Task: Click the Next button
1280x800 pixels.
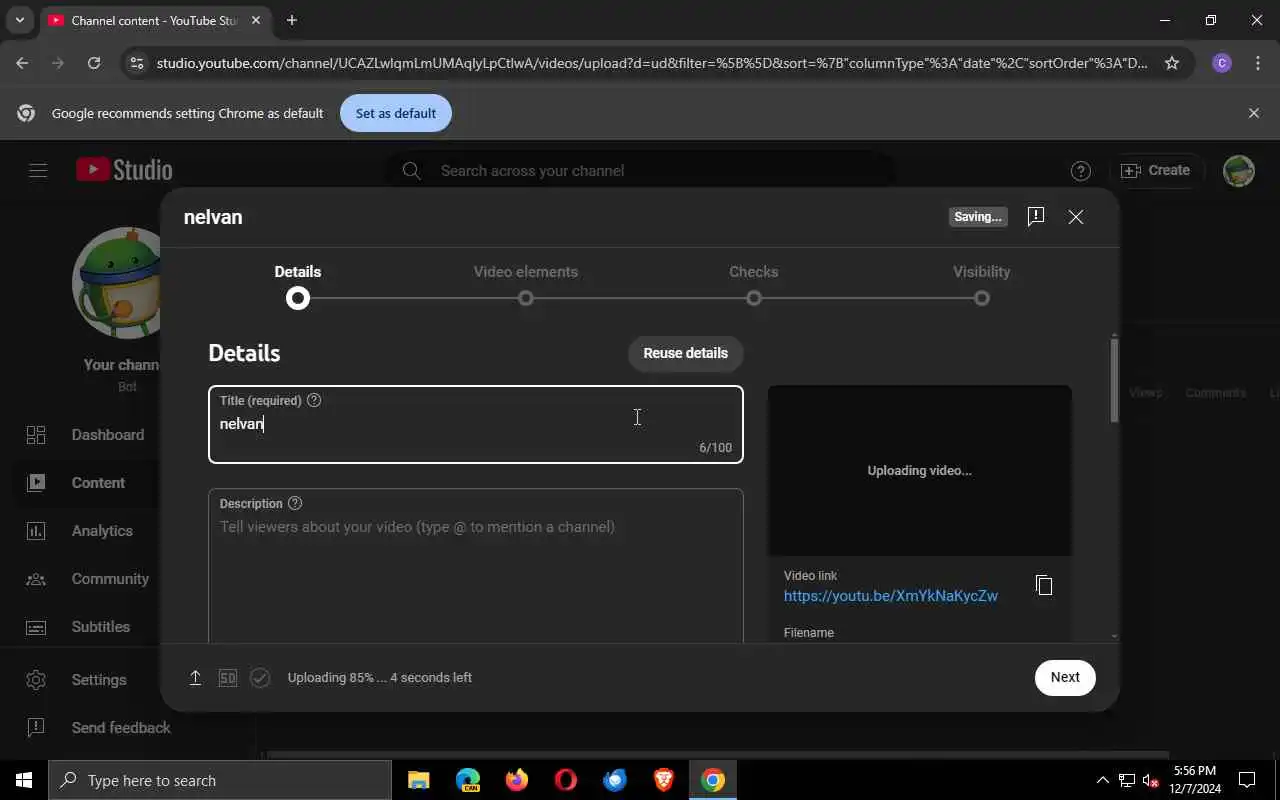Action: click(1065, 678)
